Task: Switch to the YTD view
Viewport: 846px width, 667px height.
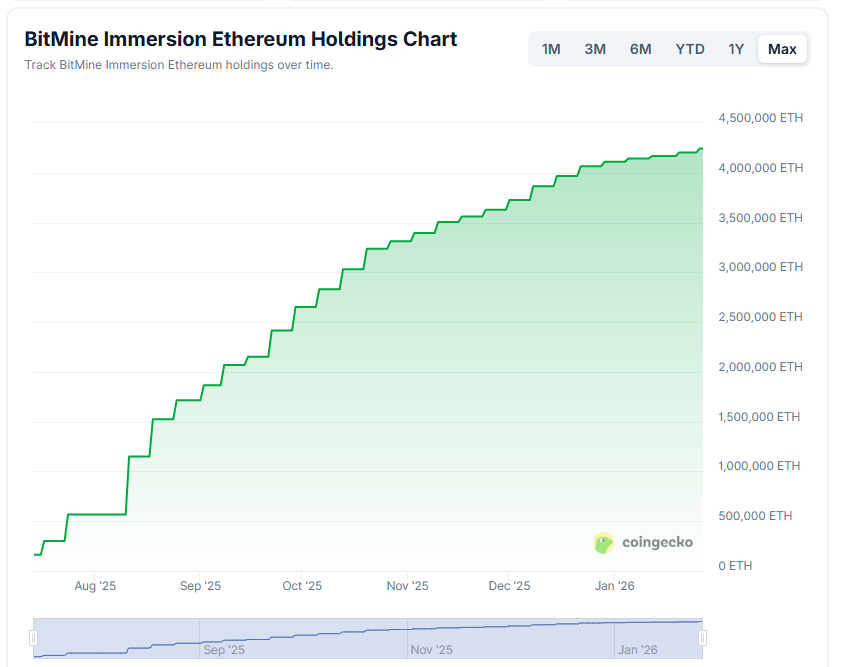Action: point(689,48)
